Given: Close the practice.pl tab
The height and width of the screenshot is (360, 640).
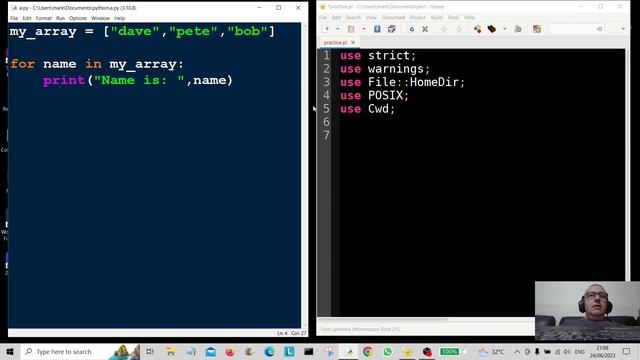Looking at the screenshot, I should (x=353, y=42).
